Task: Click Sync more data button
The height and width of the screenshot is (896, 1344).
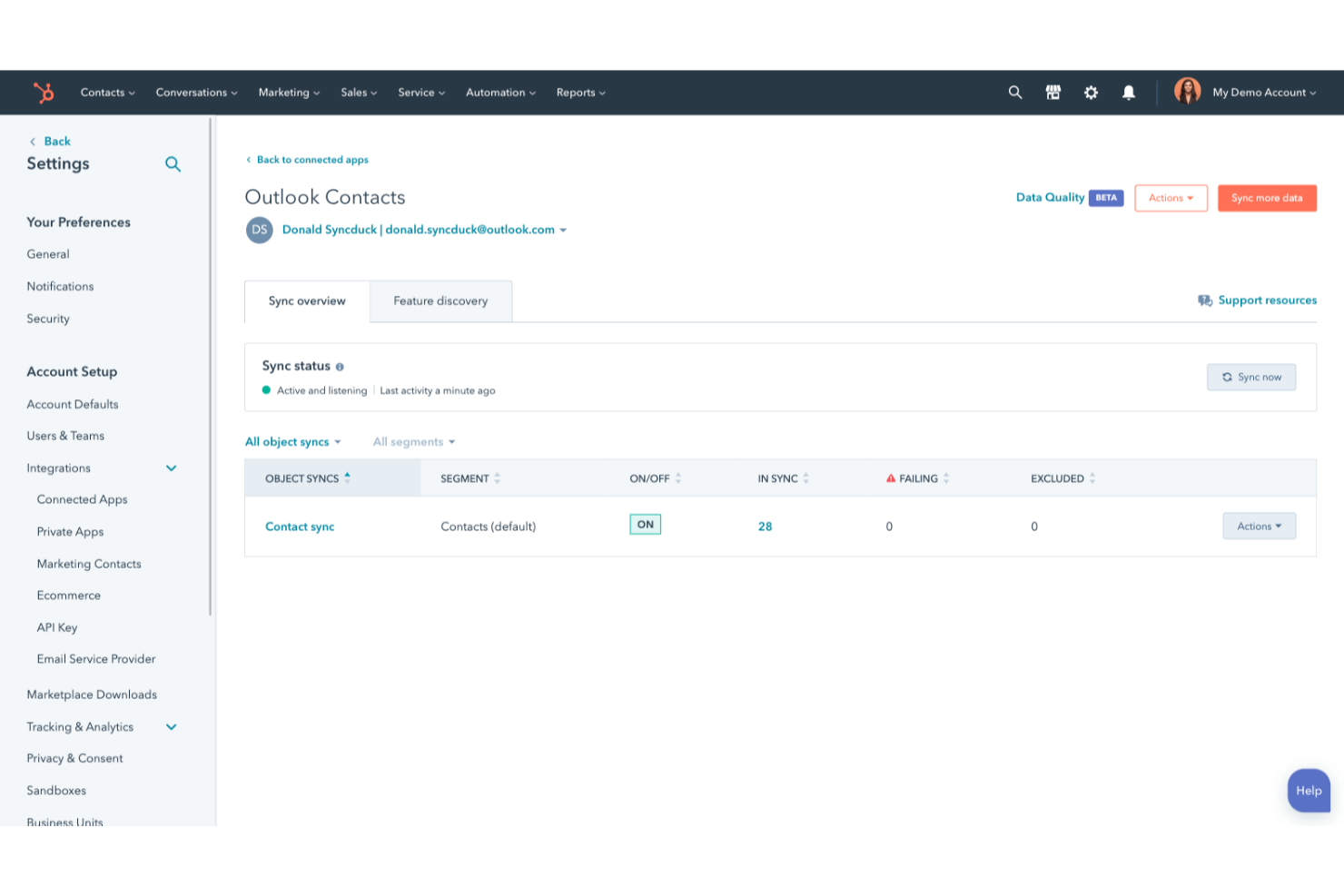Action: click(x=1267, y=198)
